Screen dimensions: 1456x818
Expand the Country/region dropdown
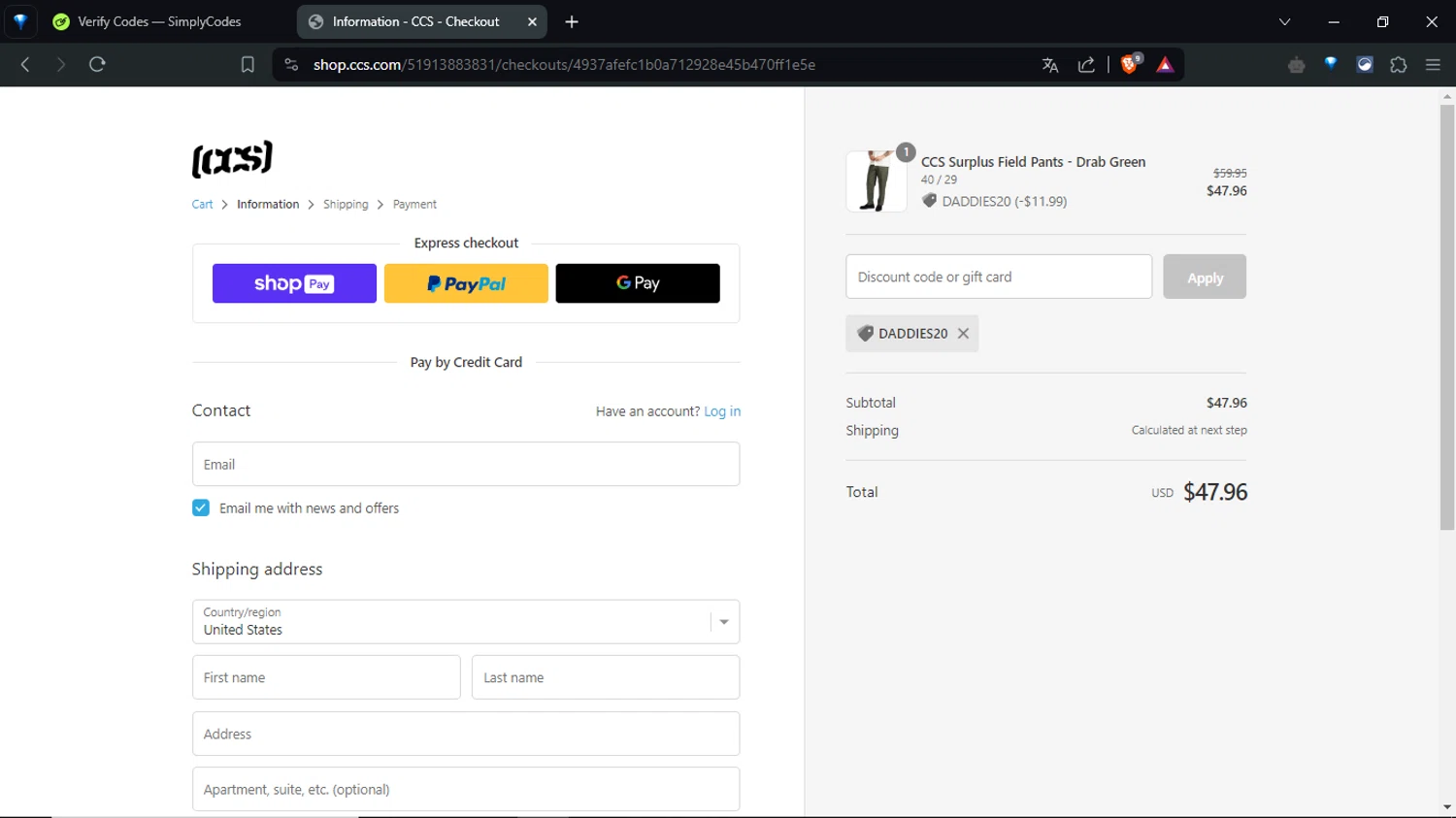[x=466, y=622]
